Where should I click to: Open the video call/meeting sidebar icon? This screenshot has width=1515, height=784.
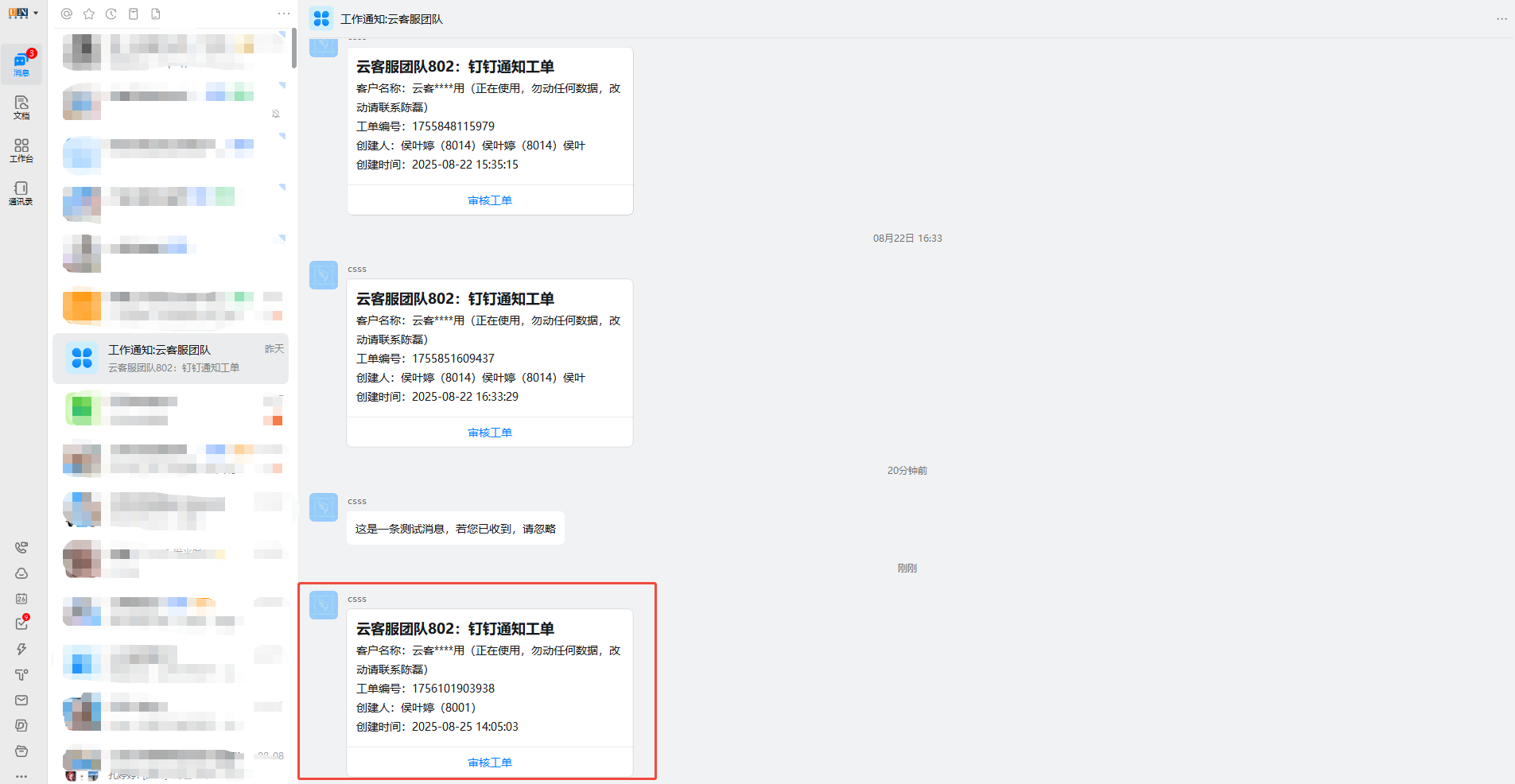tap(21, 548)
